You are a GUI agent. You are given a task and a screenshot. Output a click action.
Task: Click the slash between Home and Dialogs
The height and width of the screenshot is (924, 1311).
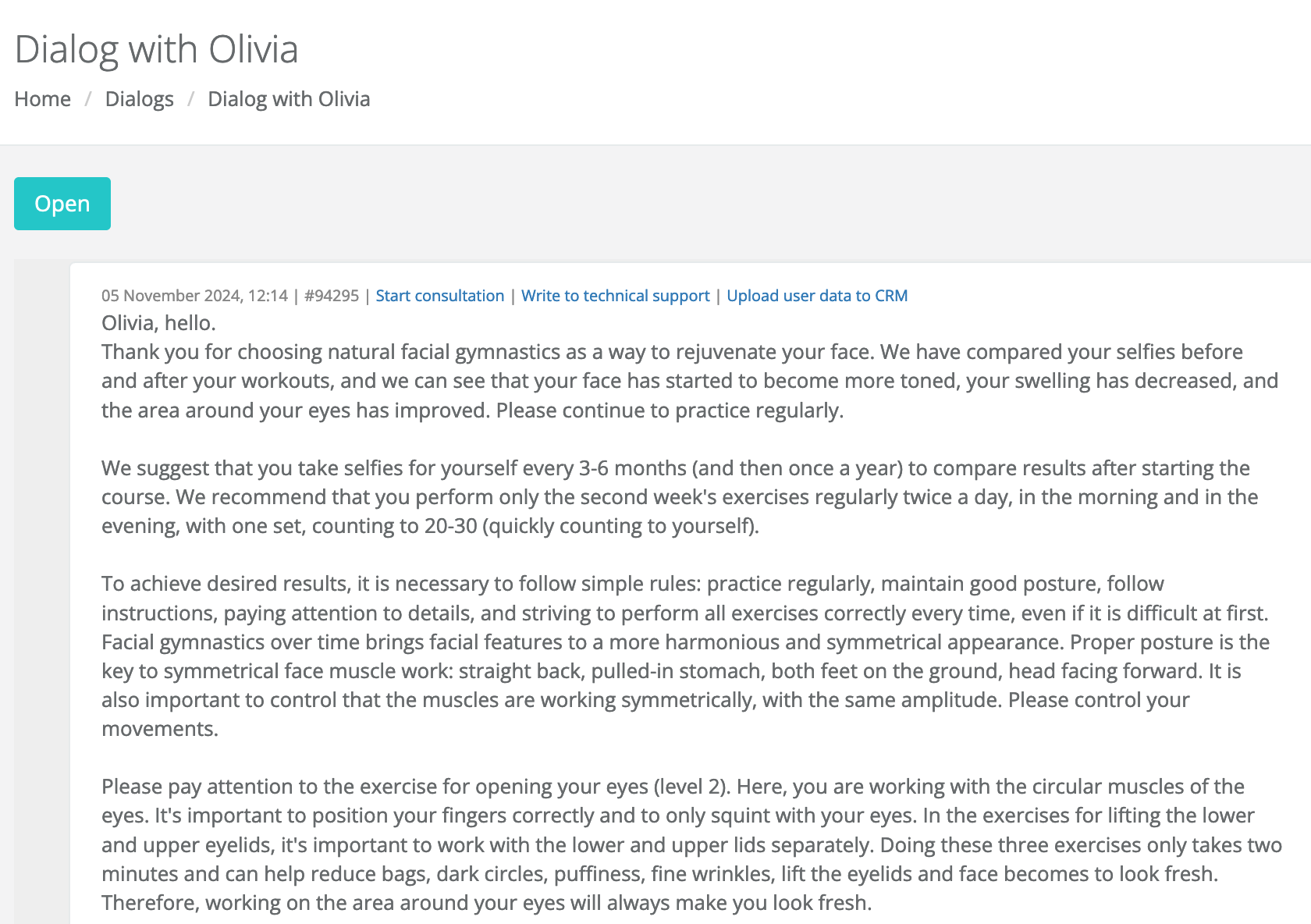tap(88, 99)
